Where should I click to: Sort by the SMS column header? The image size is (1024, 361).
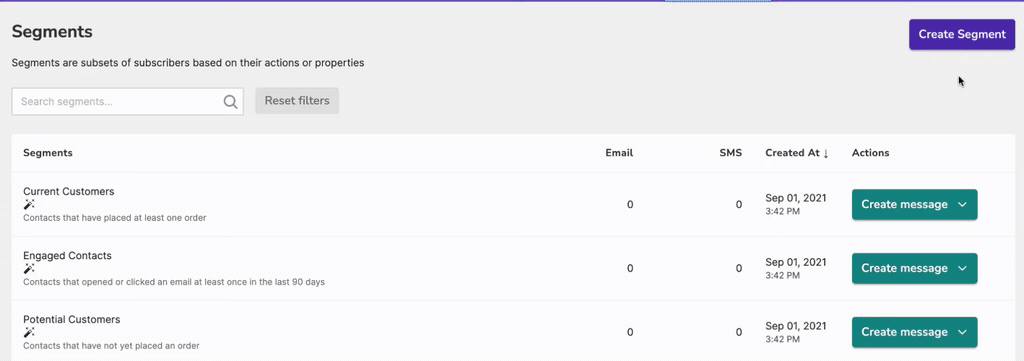point(730,153)
